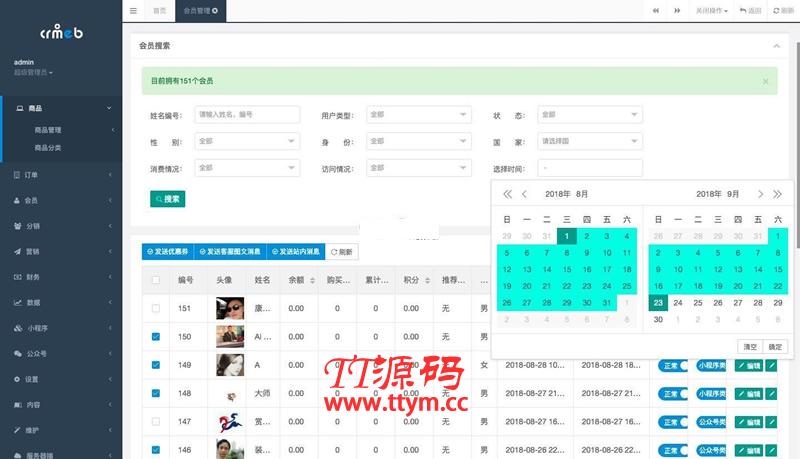Image resolution: width=800 pixels, height=459 pixels.
Task: Check the checkbox for member 151
Action: point(156,308)
